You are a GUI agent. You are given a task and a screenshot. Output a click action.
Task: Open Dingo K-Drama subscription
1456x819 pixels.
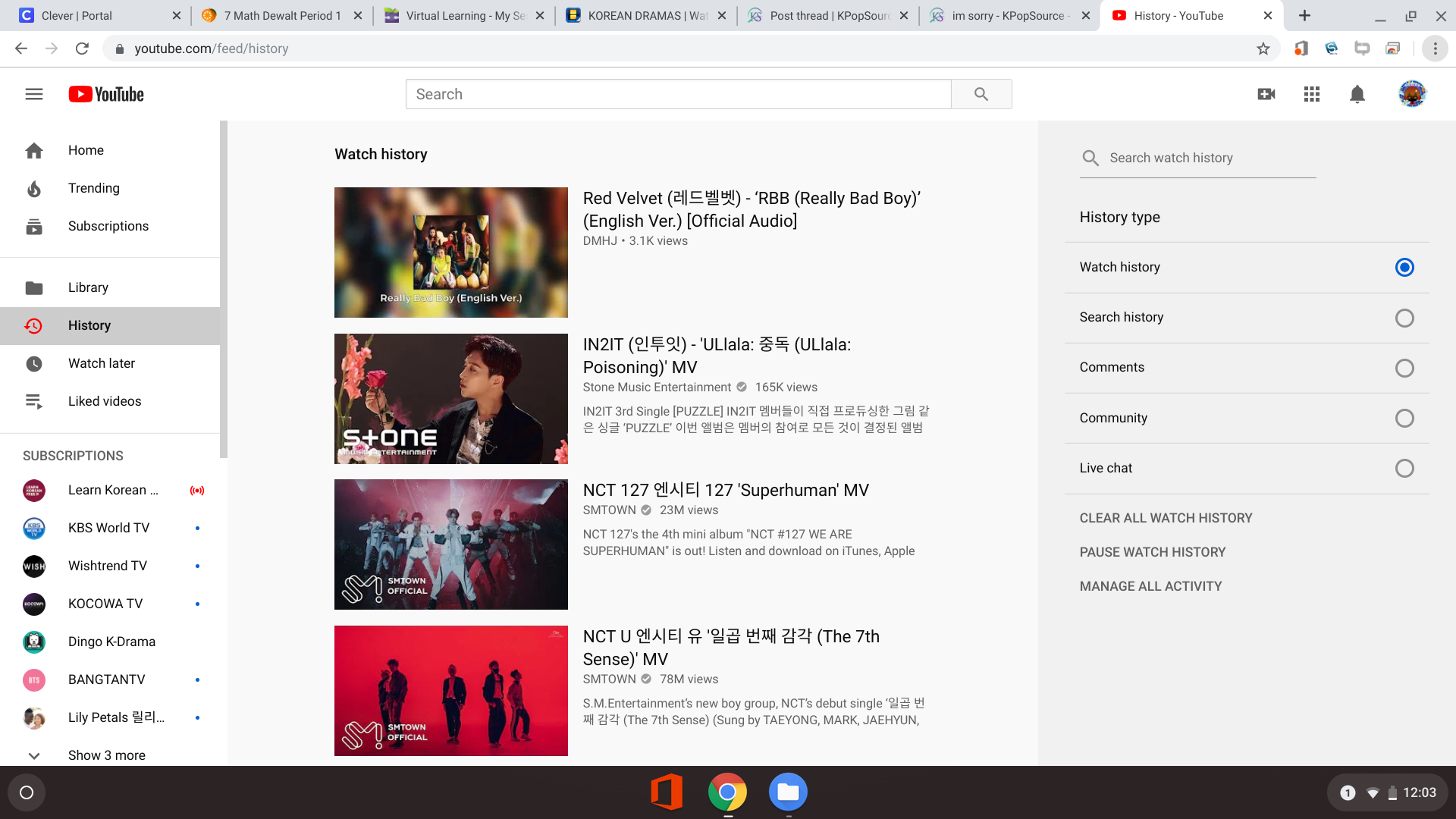[x=110, y=642]
